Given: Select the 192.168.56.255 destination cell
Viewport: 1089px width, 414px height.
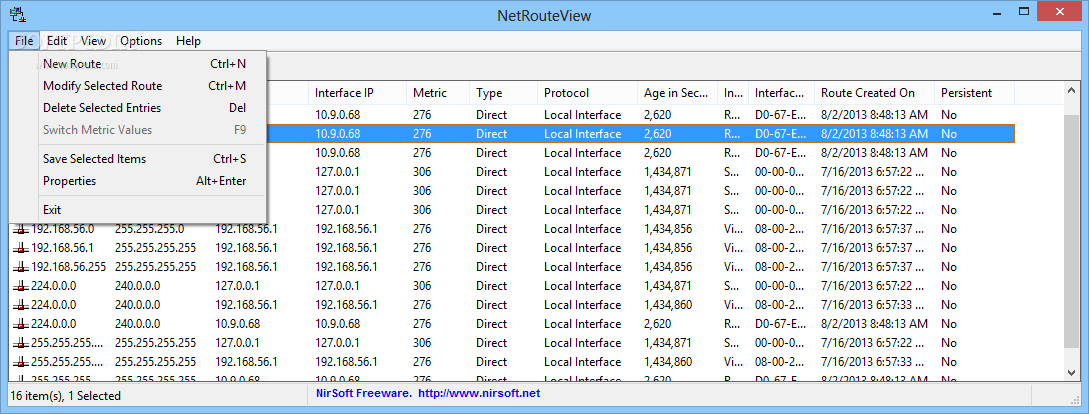Looking at the screenshot, I should [x=69, y=267].
